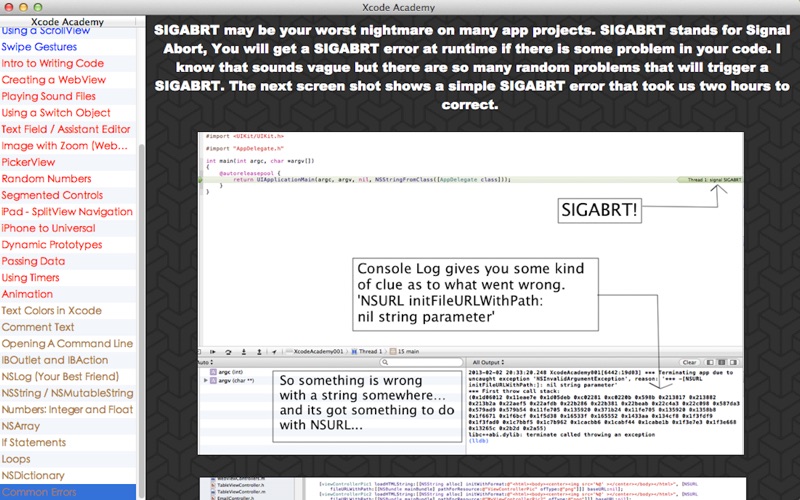The height and width of the screenshot is (500, 800).
Task: Click the console Clear button
Action: point(689,362)
